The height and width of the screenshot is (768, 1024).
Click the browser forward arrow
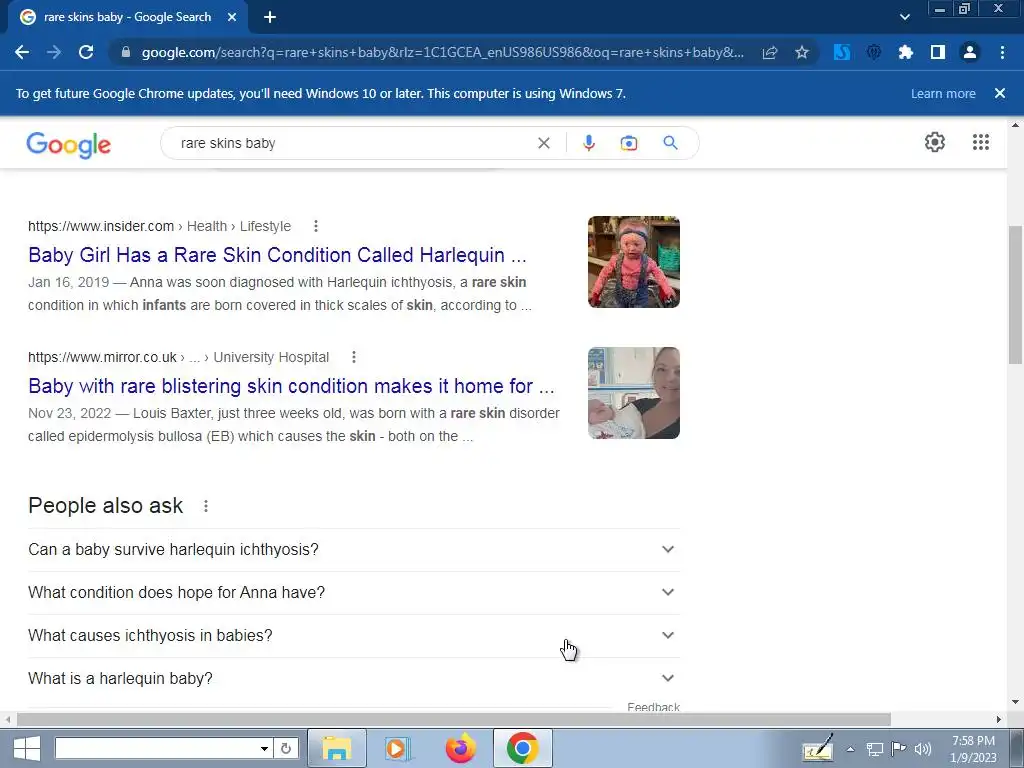(54, 52)
